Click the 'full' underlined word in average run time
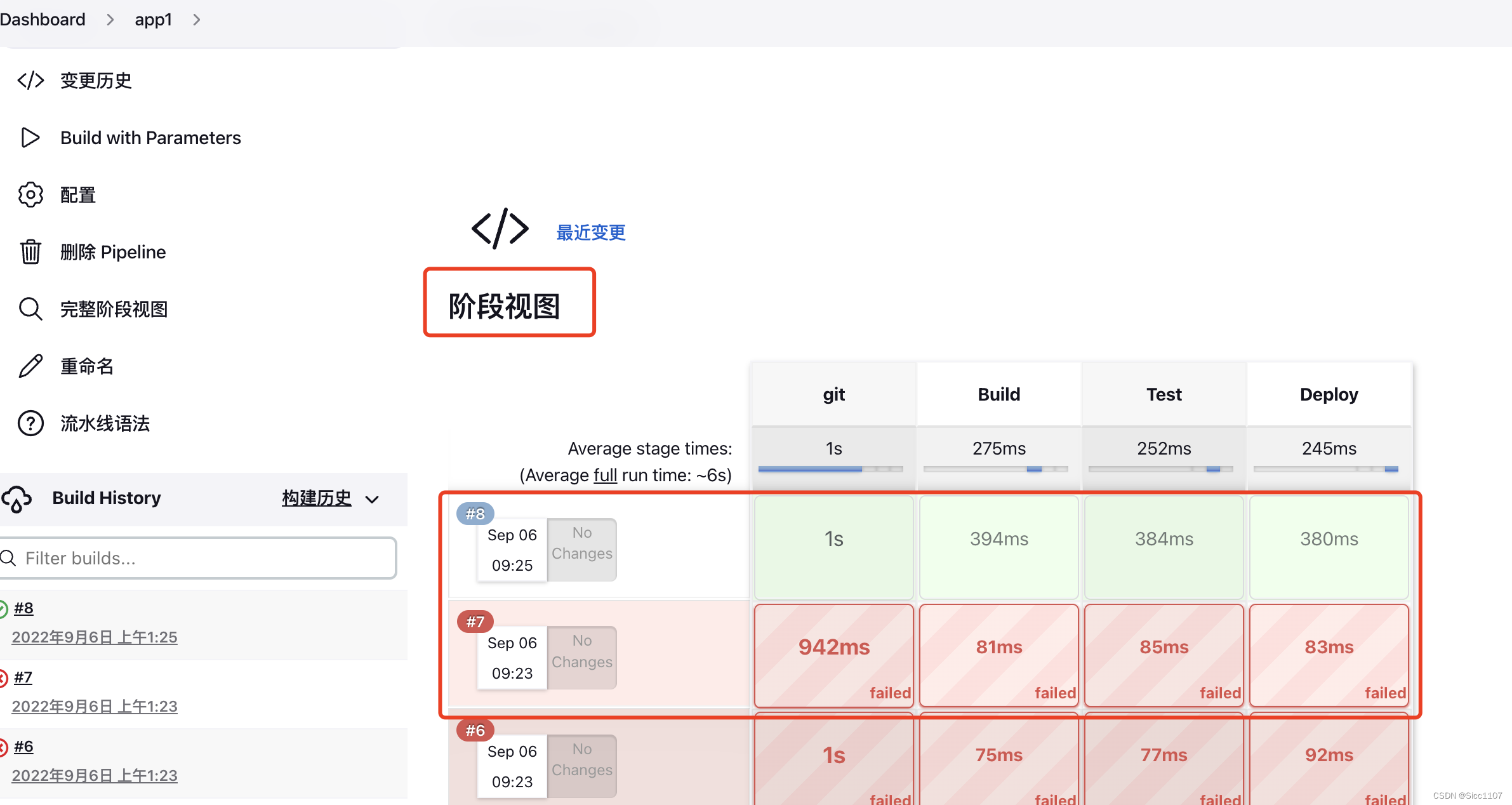Image resolution: width=1512 pixels, height=805 pixels. pyautogui.click(x=605, y=475)
